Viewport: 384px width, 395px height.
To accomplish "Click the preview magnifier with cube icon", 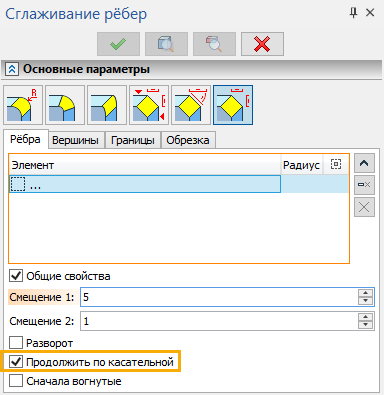I will pos(166,44).
